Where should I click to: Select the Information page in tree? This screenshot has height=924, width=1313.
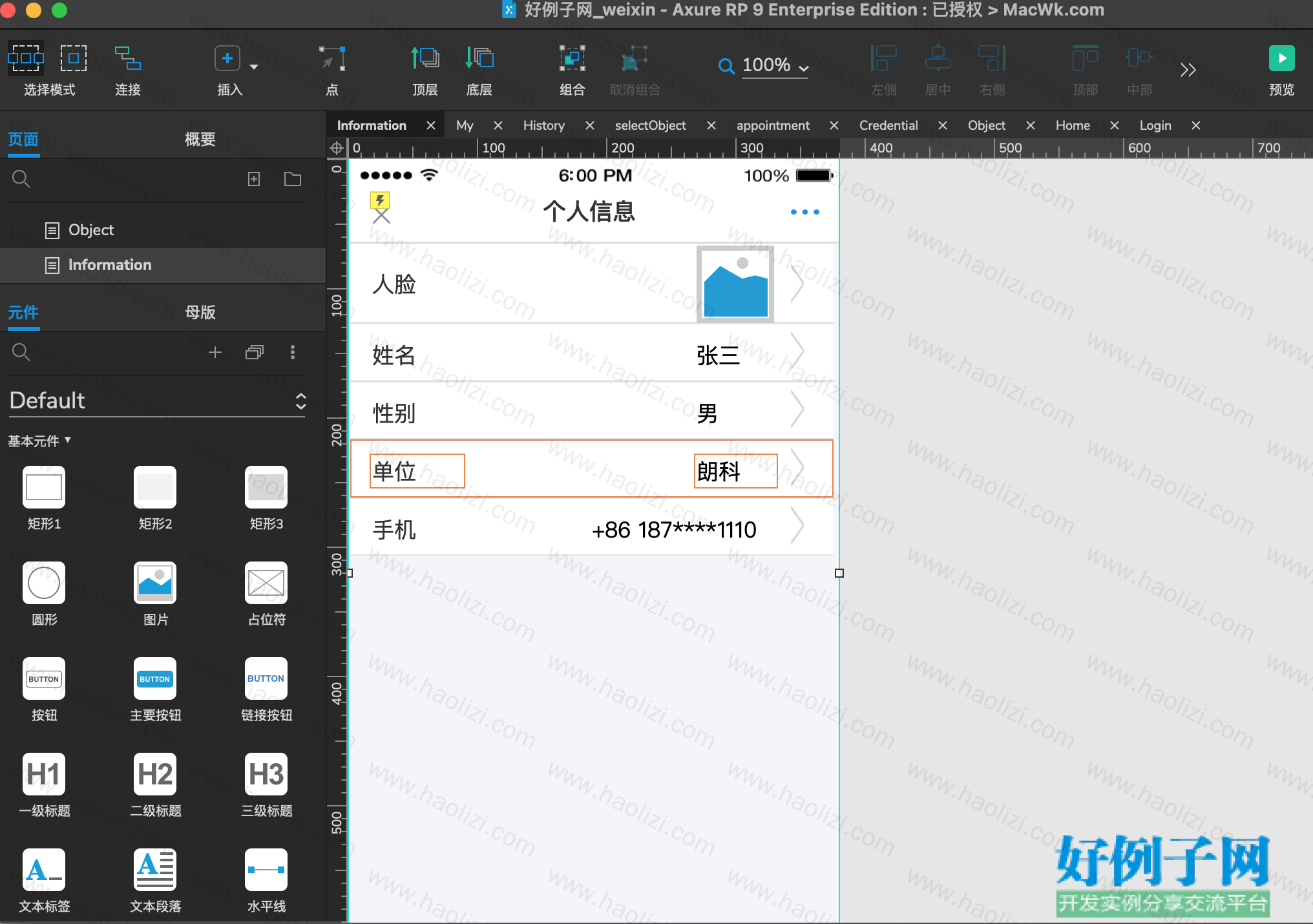[163, 265]
